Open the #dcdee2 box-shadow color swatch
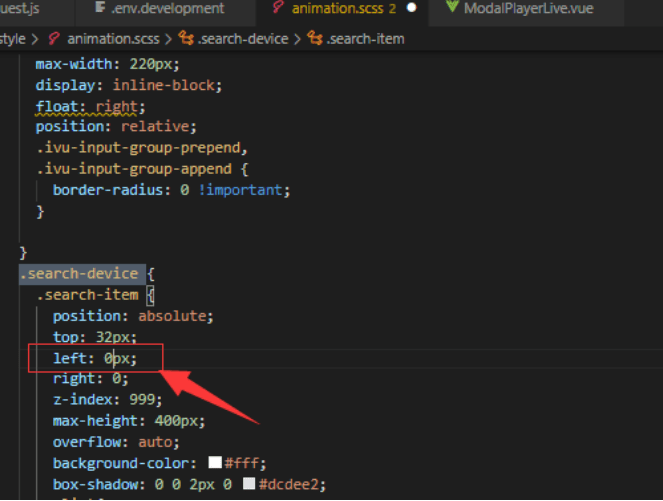Screen dimensions: 663x501 (249, 484)
